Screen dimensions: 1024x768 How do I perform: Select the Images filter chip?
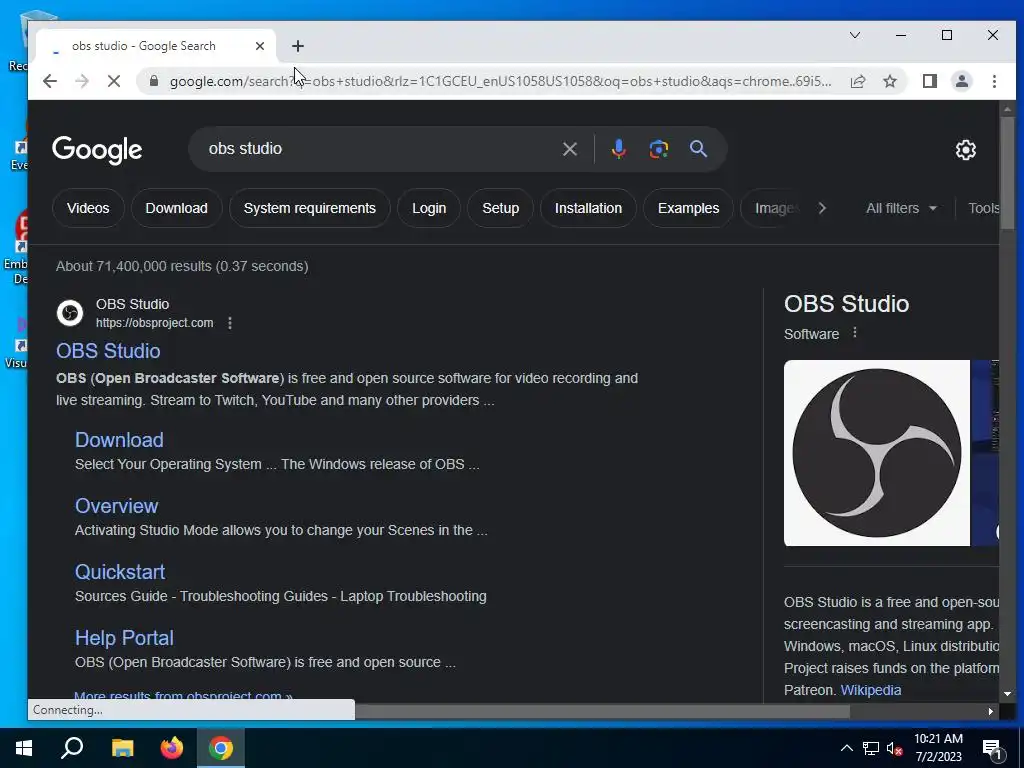[775, 208]
